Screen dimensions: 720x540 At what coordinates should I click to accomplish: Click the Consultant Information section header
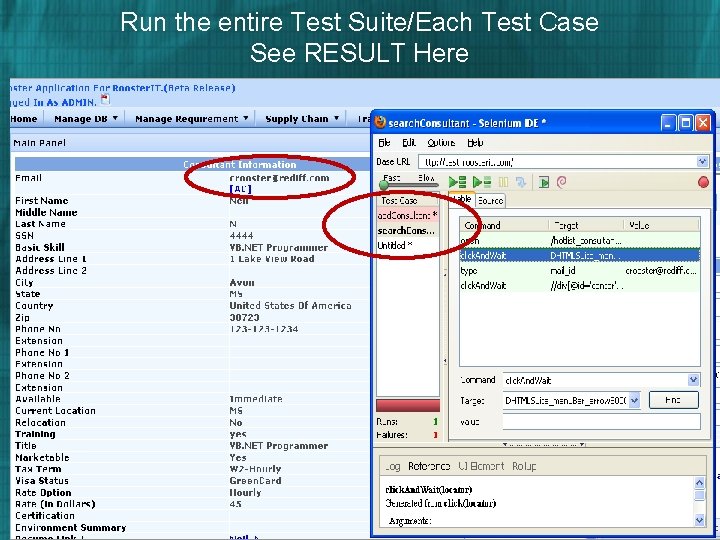pos(240,164)
